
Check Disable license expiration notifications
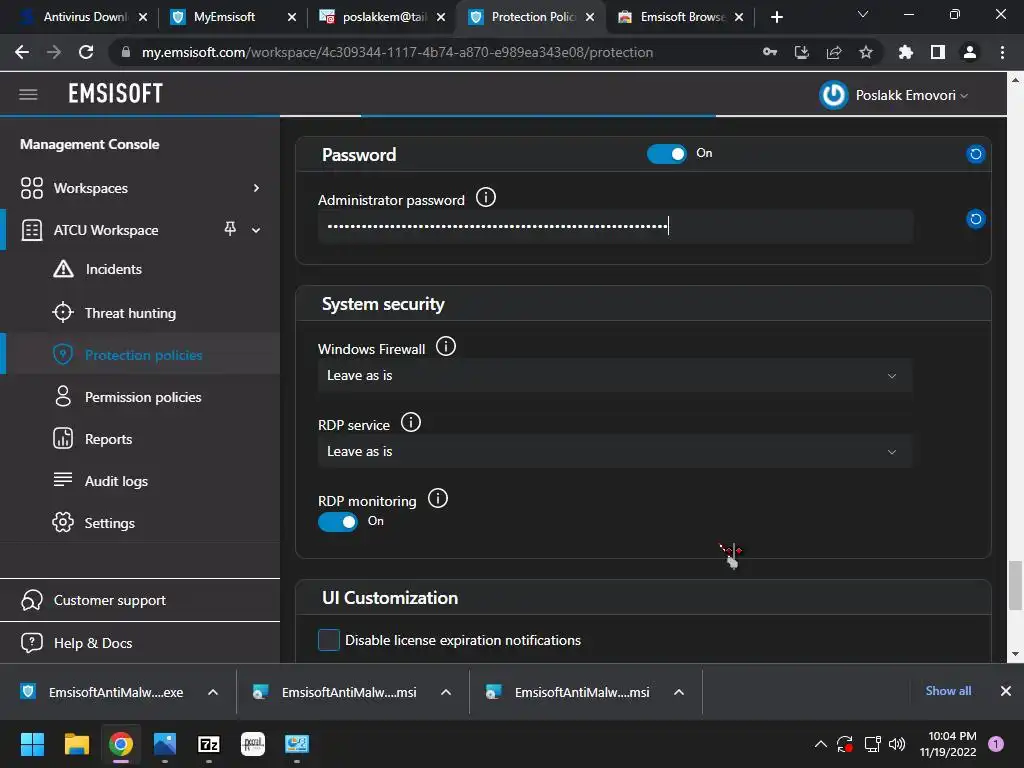[x=328, y=640]
